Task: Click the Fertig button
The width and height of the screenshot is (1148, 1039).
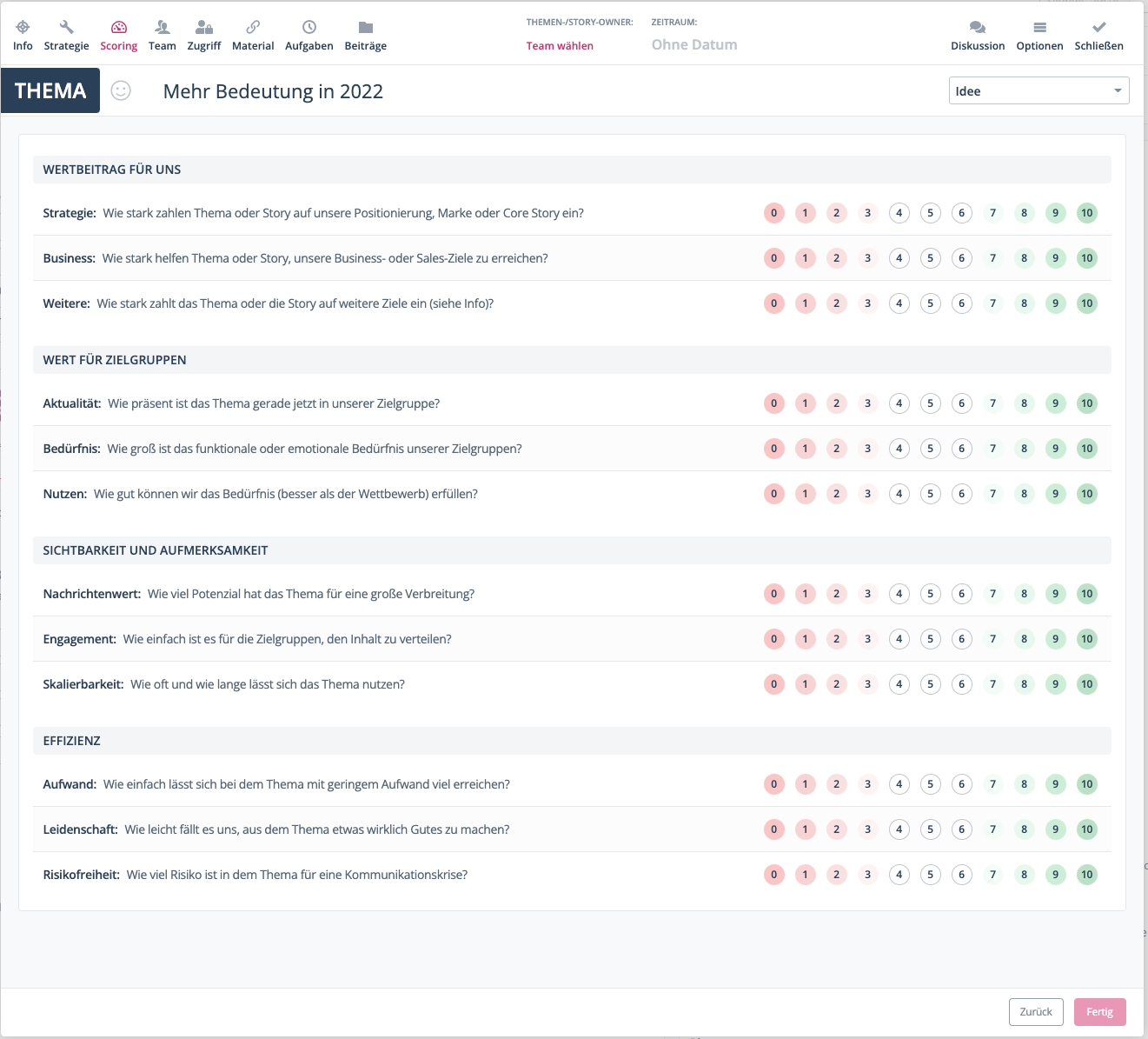Action: [x=1099, y=1012]
